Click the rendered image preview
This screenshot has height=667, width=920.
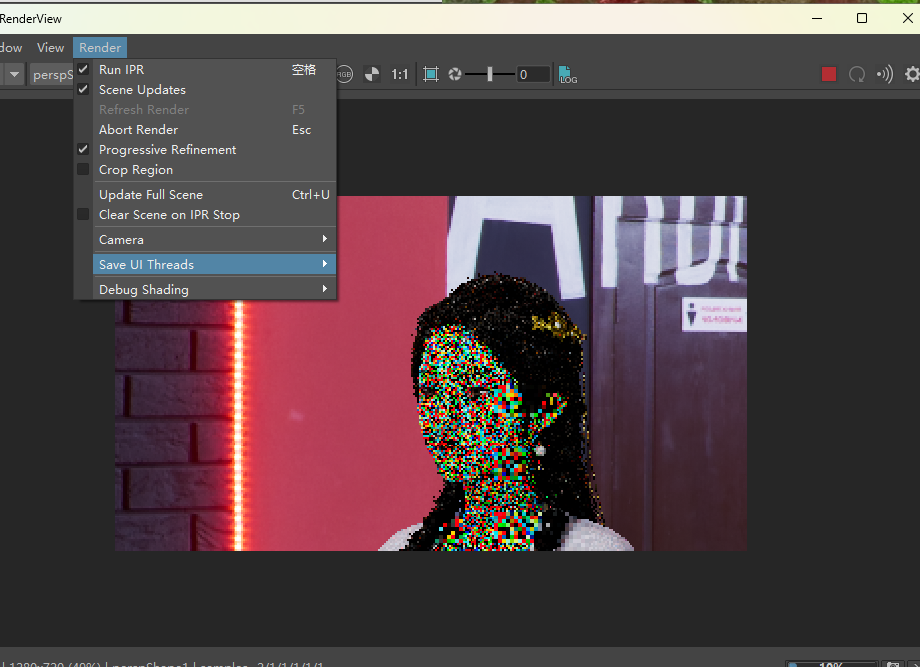point(431,373)
